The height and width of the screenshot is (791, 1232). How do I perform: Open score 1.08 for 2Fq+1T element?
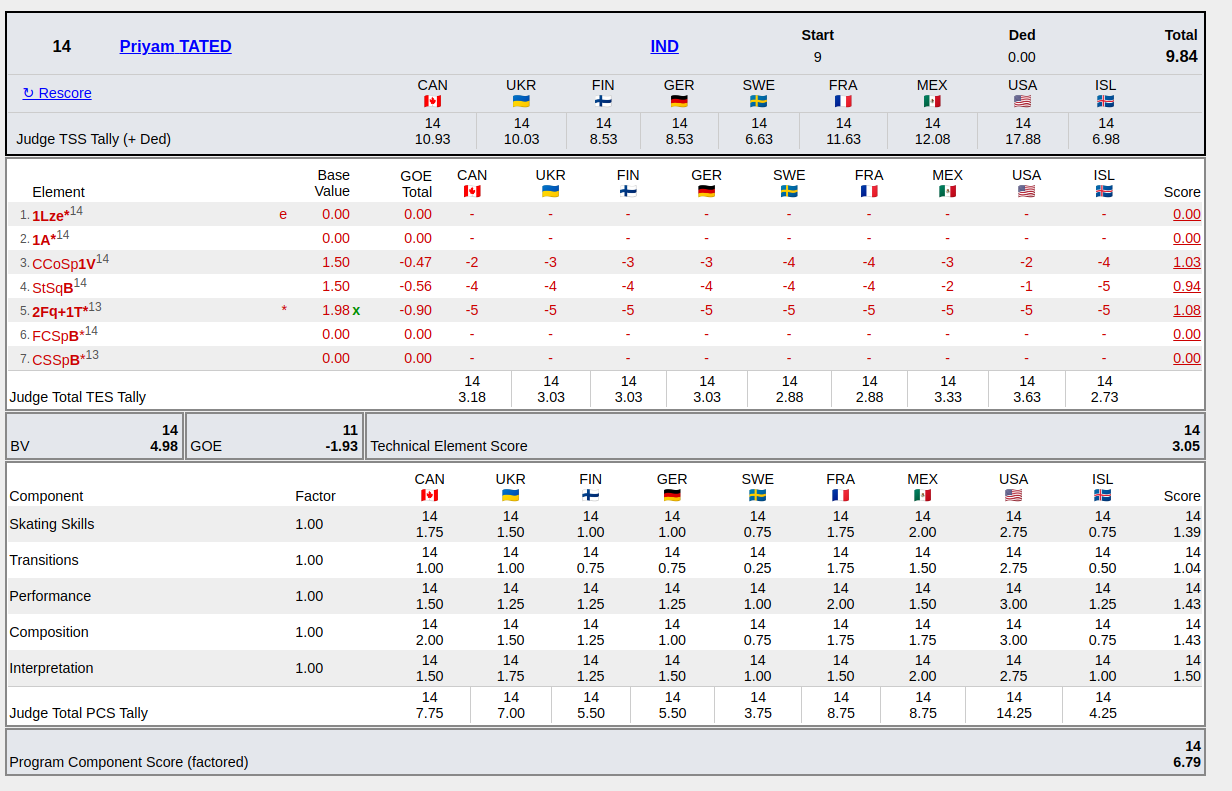(x=1186, y=310)
